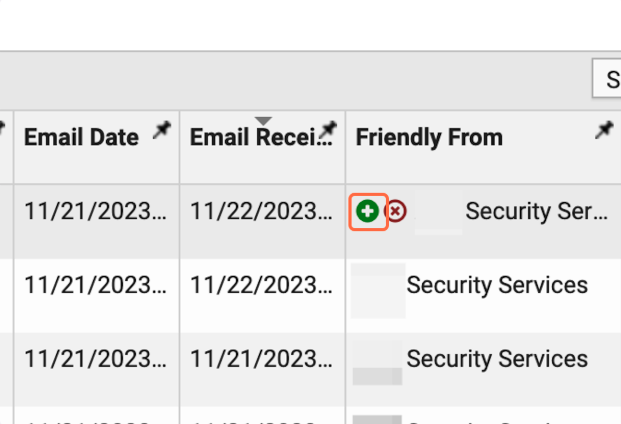Click the sender thumbnail in second row

click(x=378, y=290)
